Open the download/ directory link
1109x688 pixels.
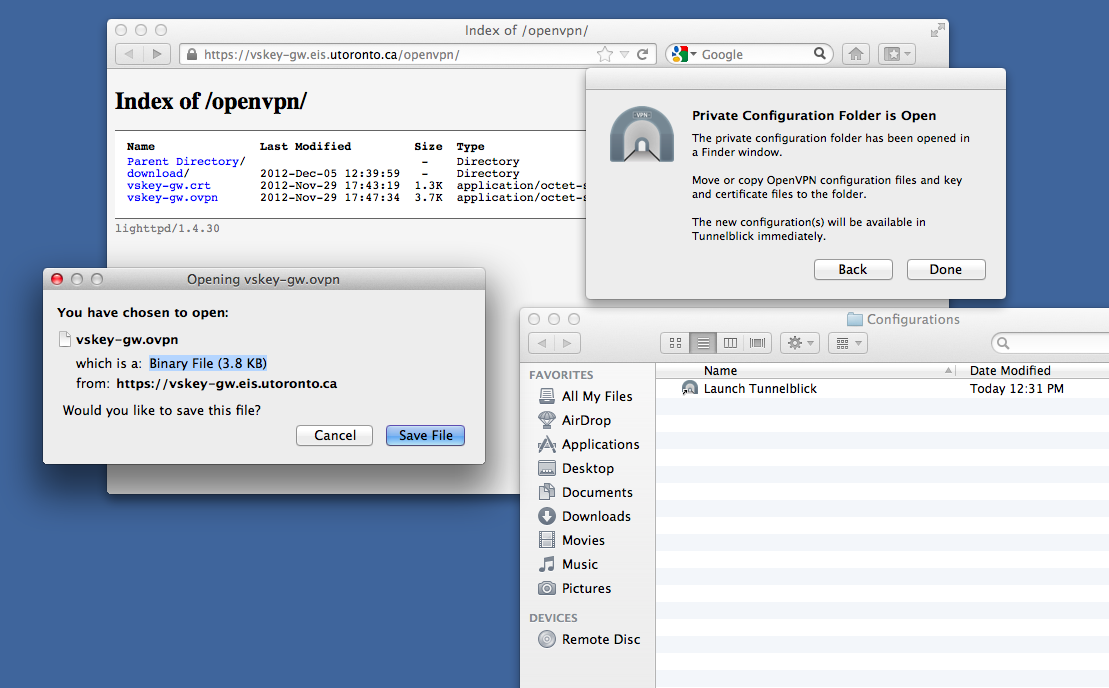click(155, 173)
